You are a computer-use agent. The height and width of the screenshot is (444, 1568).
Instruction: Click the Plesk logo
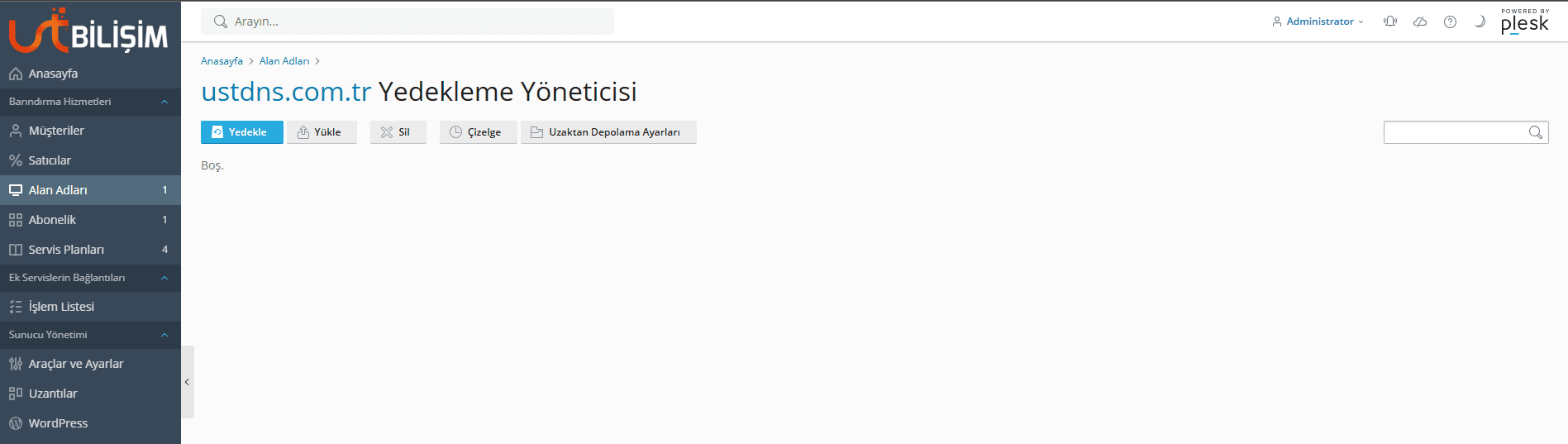[x=1524, y=22]
